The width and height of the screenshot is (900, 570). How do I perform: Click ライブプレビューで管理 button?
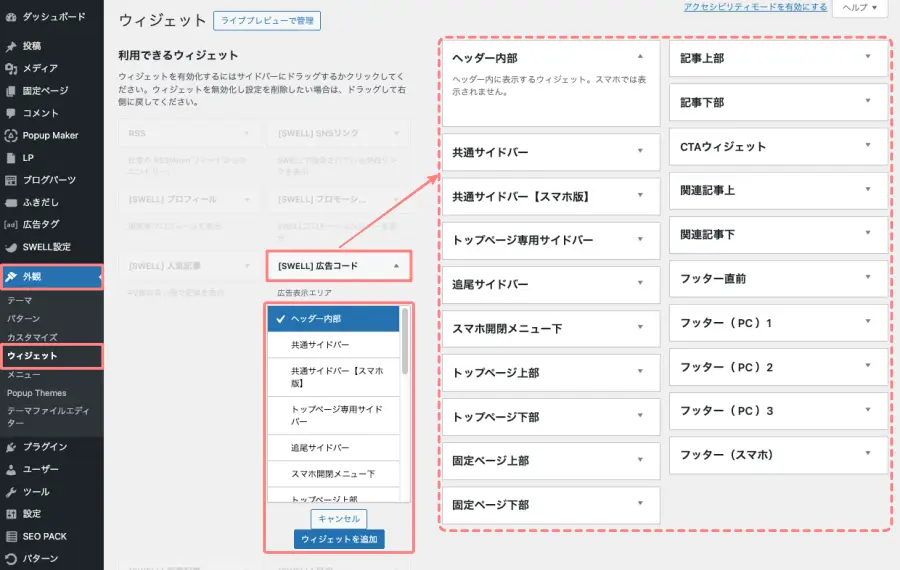point(267,21)
